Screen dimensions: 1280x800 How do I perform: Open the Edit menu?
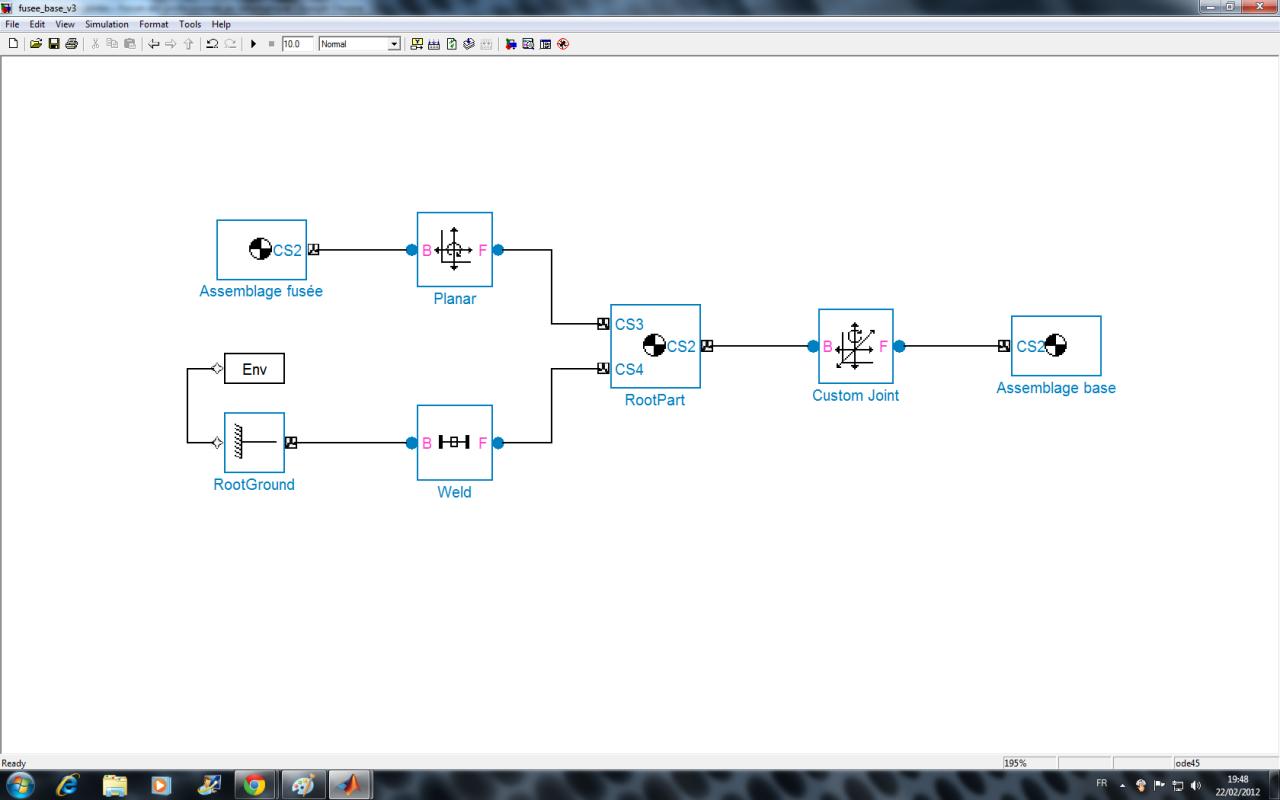[x=37, y=24]
